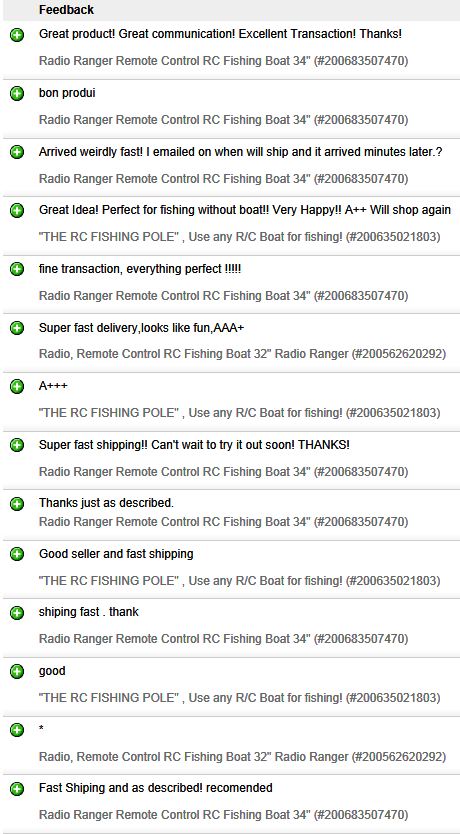The image size is (460, 834).
Task: Click green plus icon beside "Thanks just as described"
Action: pyautogui.click(x=17, y=504)
